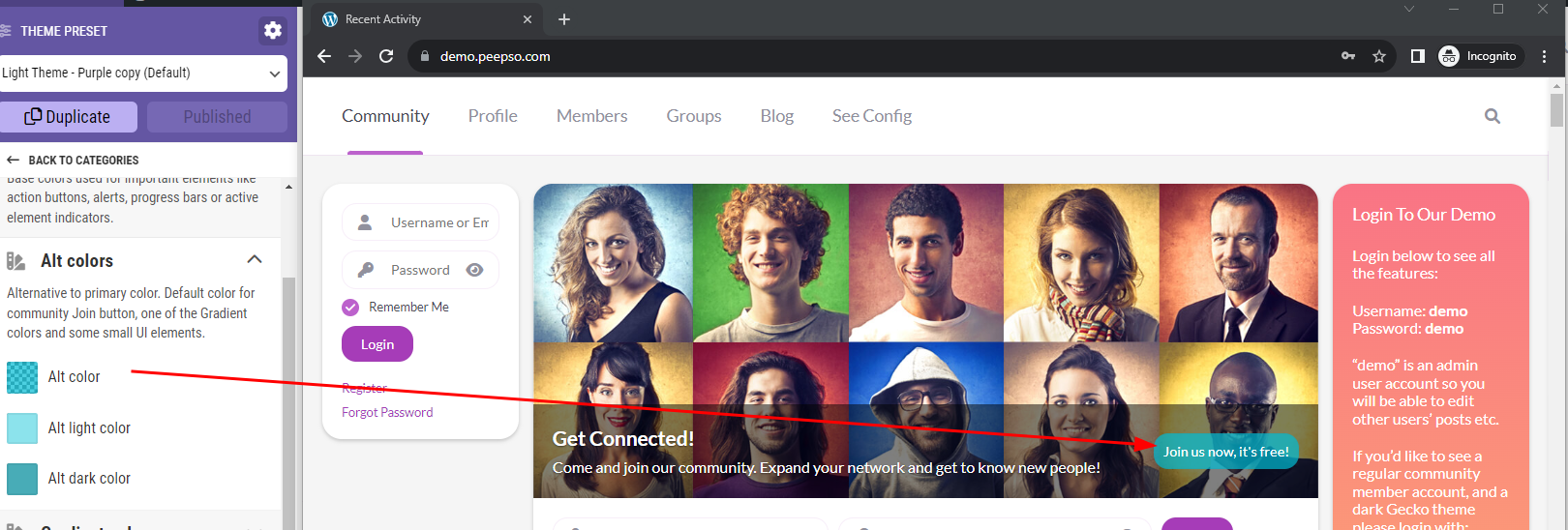Reload the demo.peepso.com page

tap(386, 56)
